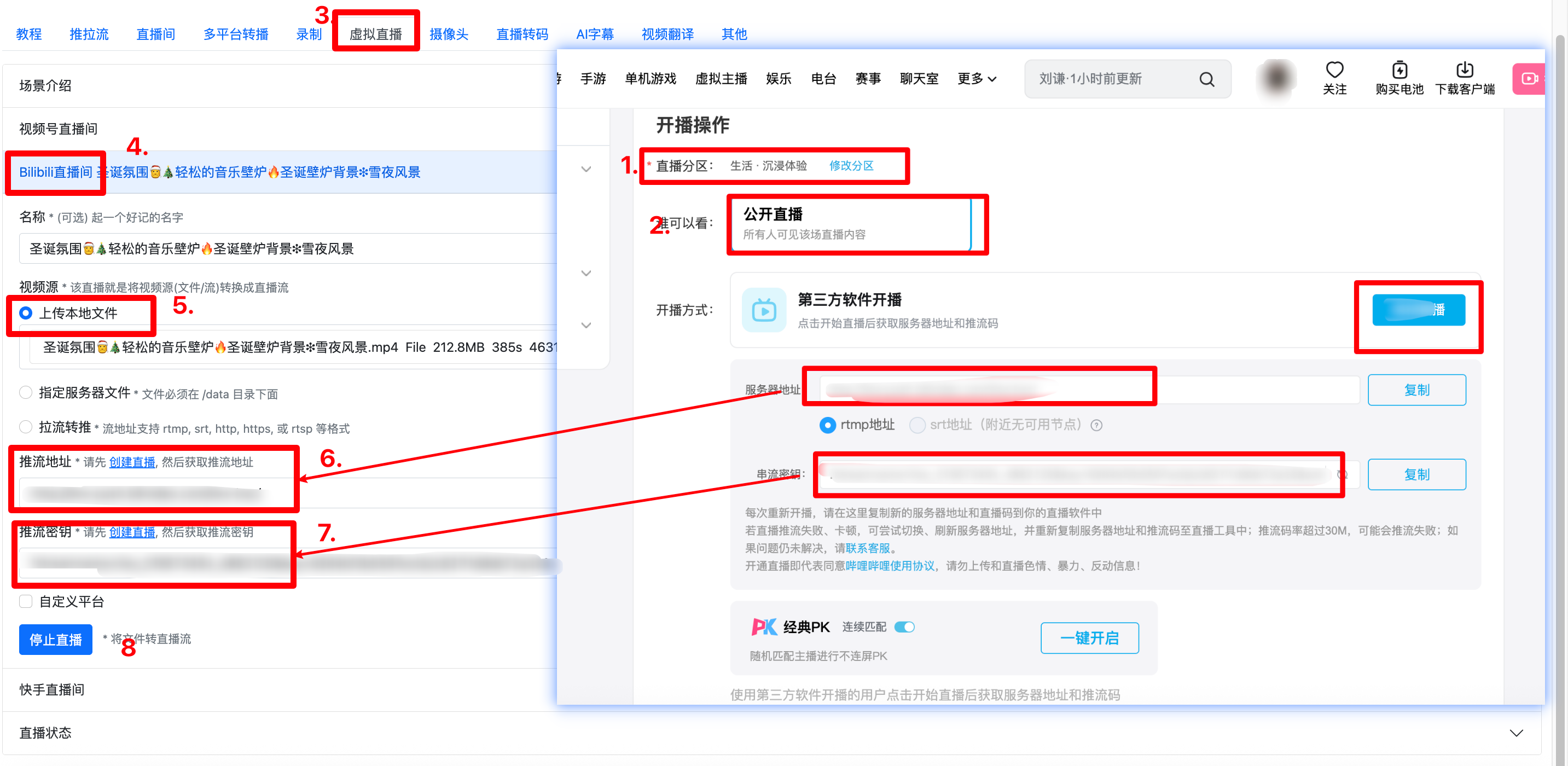
Task: Click the 关注 heart icon
Action: click(x=1335, y=70)
